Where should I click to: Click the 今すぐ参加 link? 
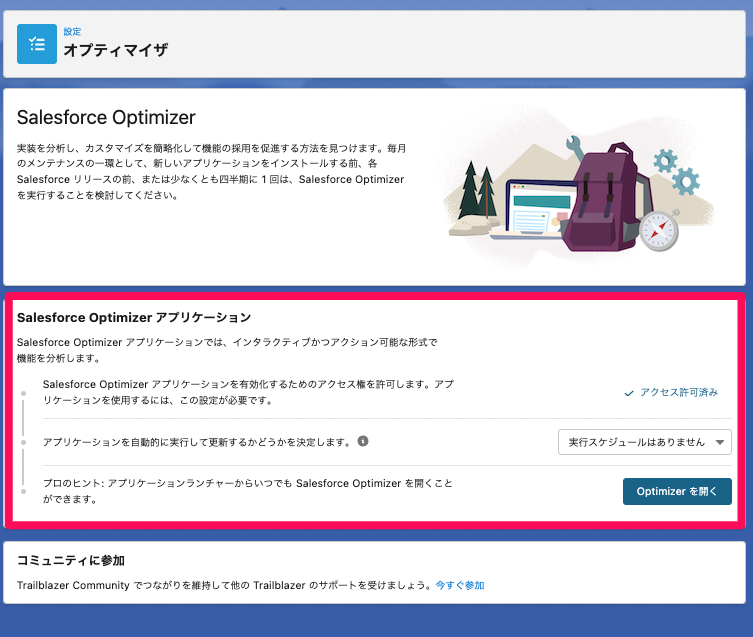(x=460, y=585)
